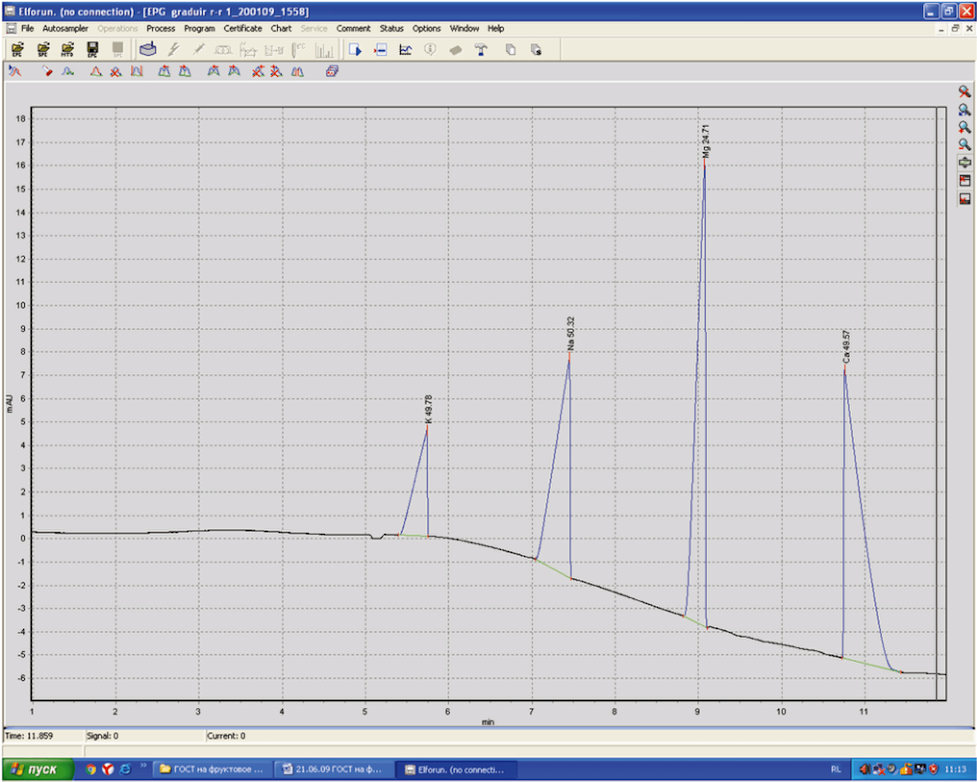Open the Process menu
977x782 pixels.
point(160,28)
